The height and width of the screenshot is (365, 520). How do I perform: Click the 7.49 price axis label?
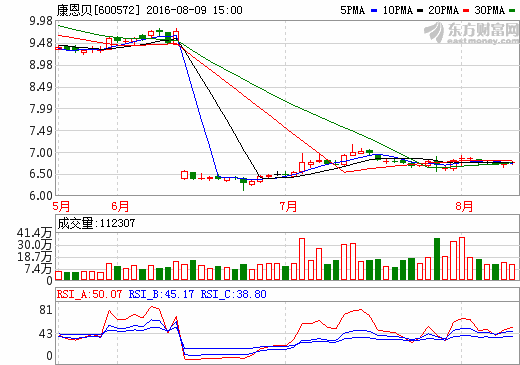pyautogui.click(x=41, y=131)
